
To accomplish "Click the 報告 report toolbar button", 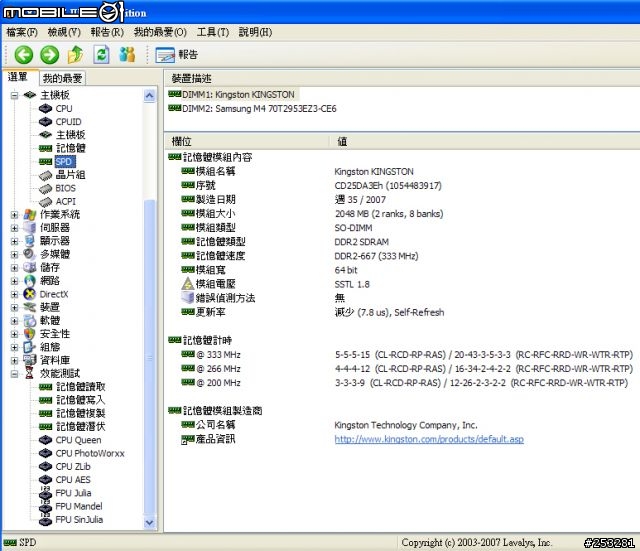I will 177,55.
